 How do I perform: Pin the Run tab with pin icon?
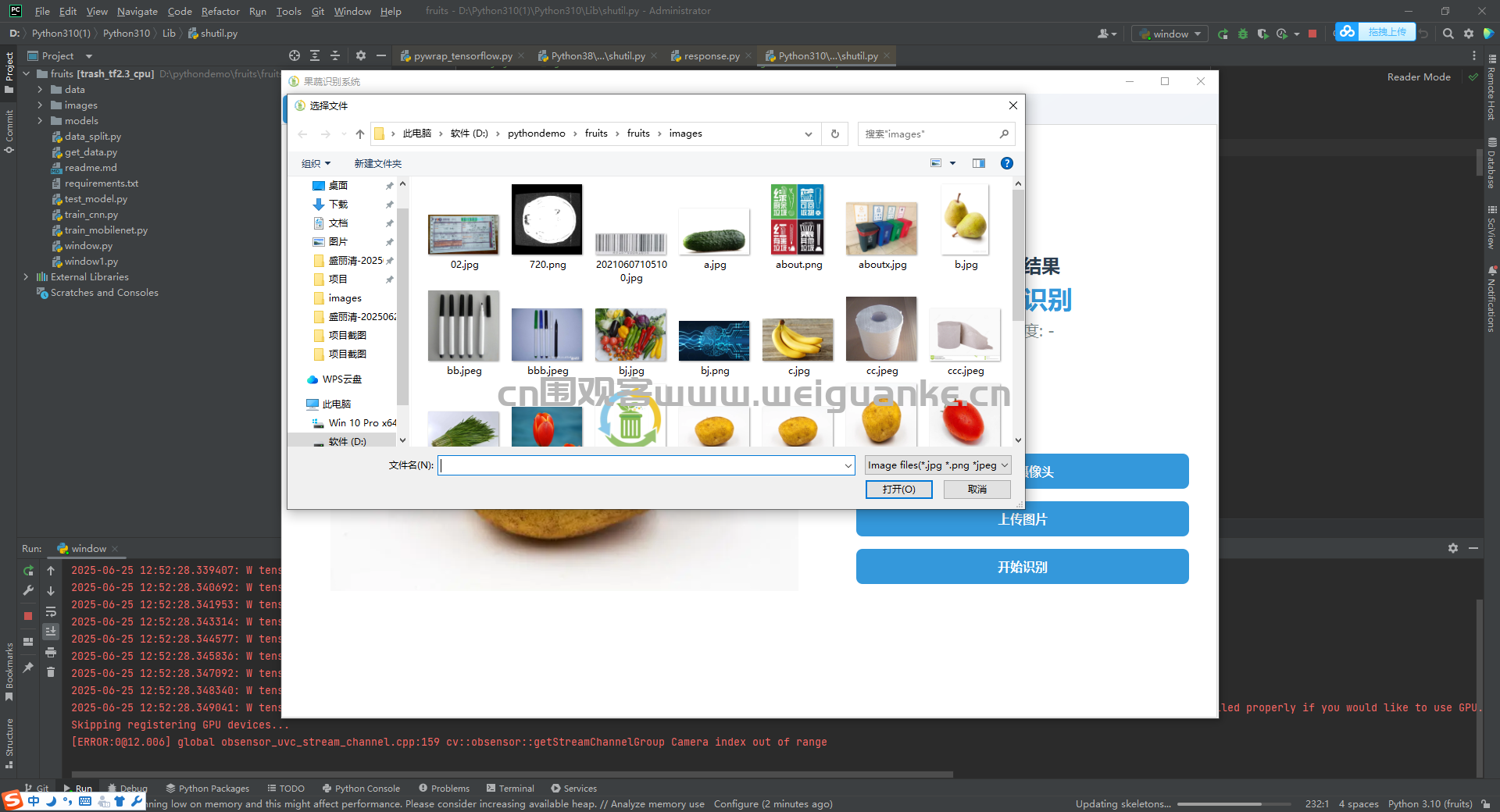tap(28, 668)
